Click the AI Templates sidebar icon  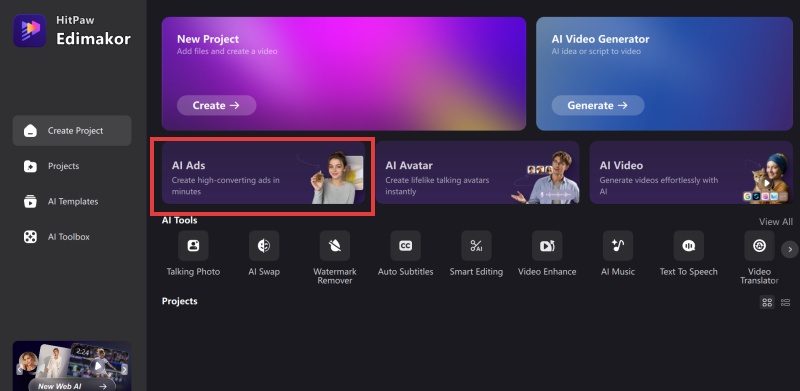coord(30,202)
